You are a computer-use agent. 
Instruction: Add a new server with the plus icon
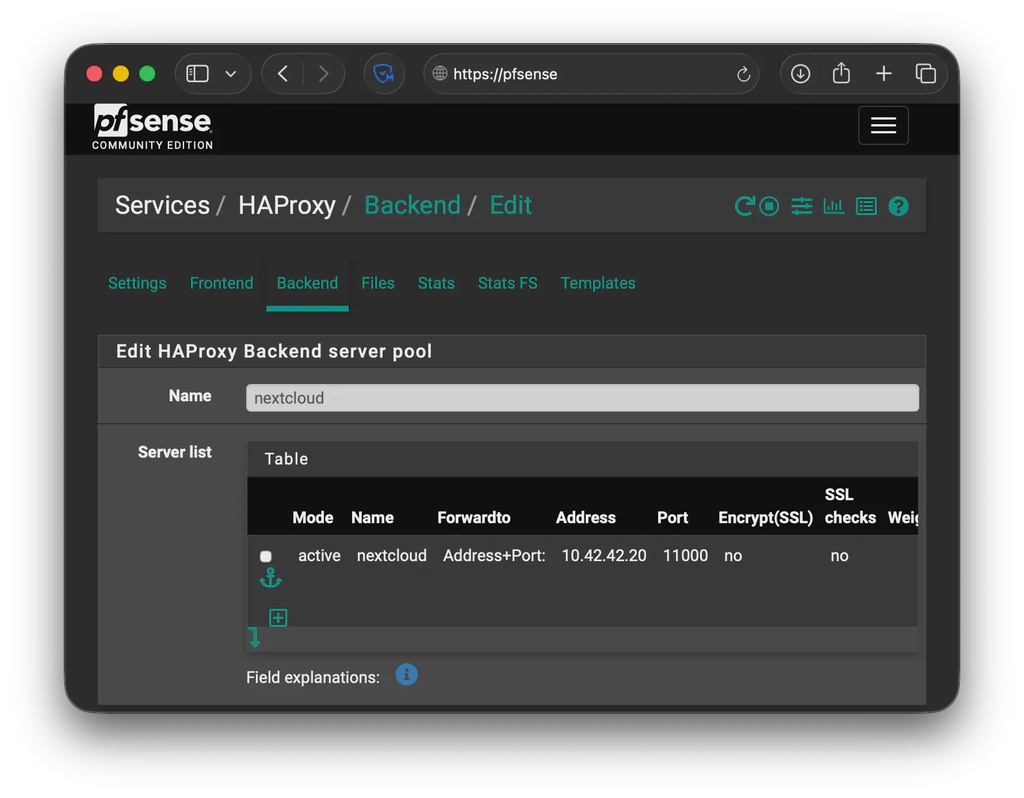(x=277, y=617)
